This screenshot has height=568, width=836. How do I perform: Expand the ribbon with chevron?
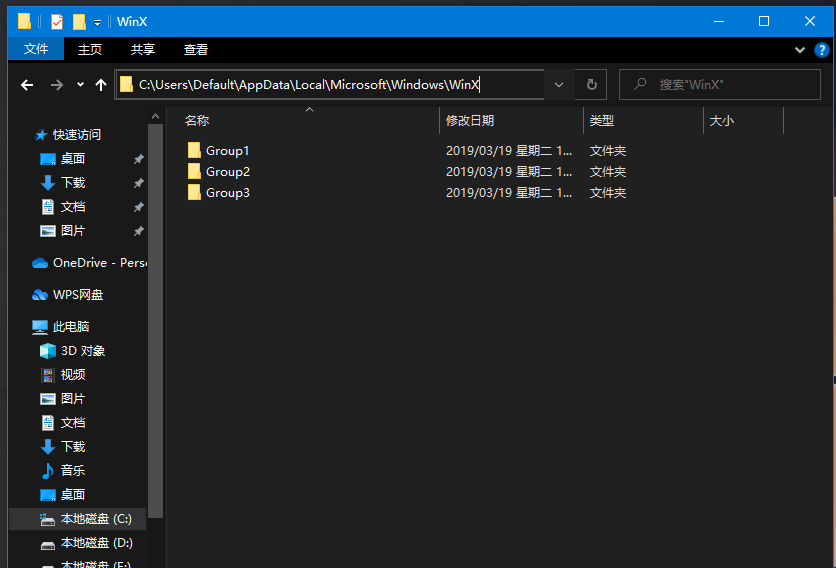coord(800,50)
